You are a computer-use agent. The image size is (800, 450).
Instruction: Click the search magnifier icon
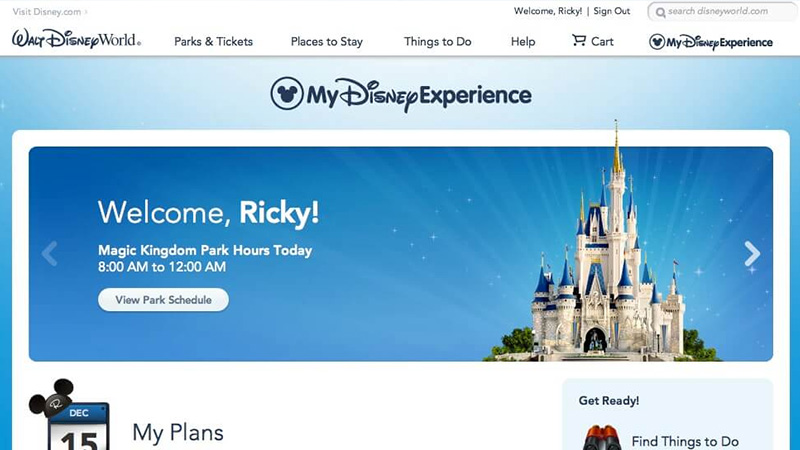(x=660, y=12)
